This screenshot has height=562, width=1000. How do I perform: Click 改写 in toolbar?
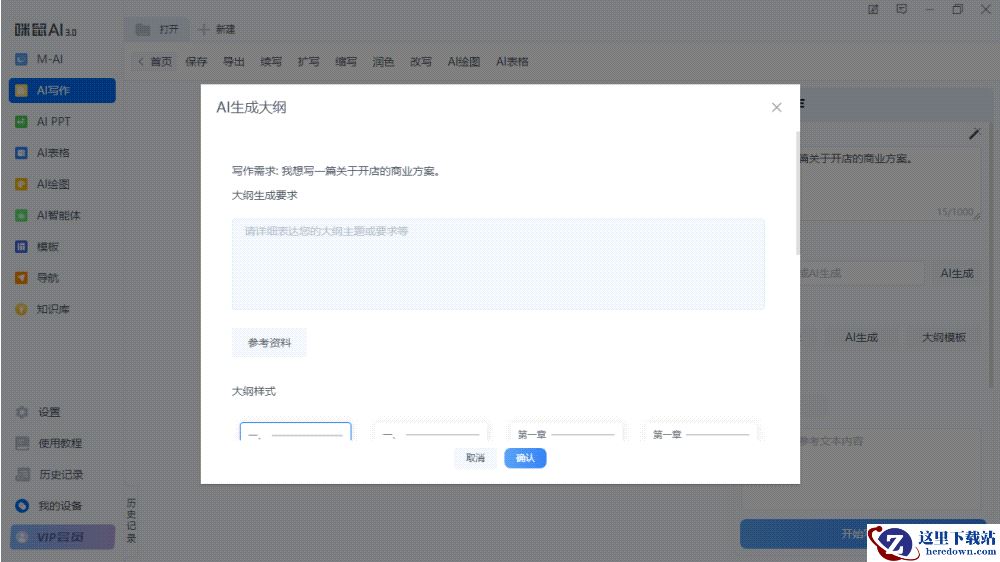(421, 62)
